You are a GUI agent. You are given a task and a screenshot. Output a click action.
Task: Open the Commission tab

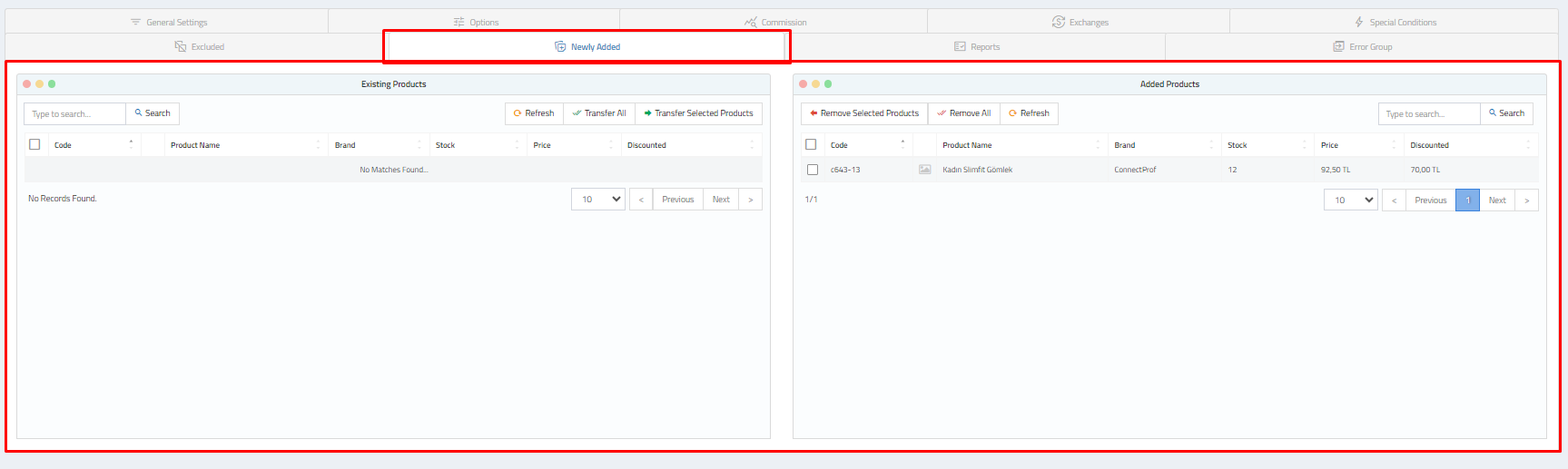click(x=775, y=23)
